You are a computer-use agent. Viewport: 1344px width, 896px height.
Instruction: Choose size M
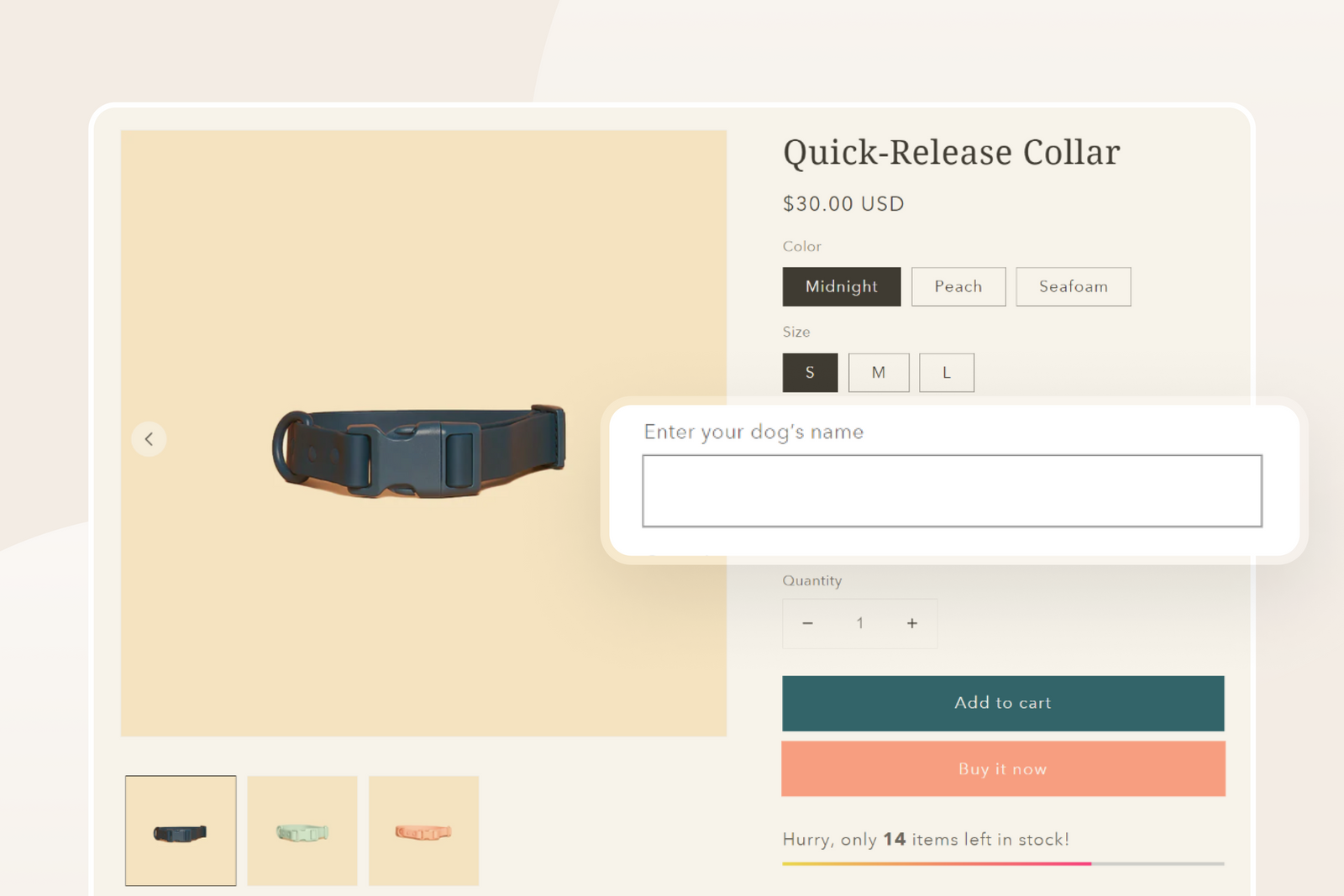(878, 373)
